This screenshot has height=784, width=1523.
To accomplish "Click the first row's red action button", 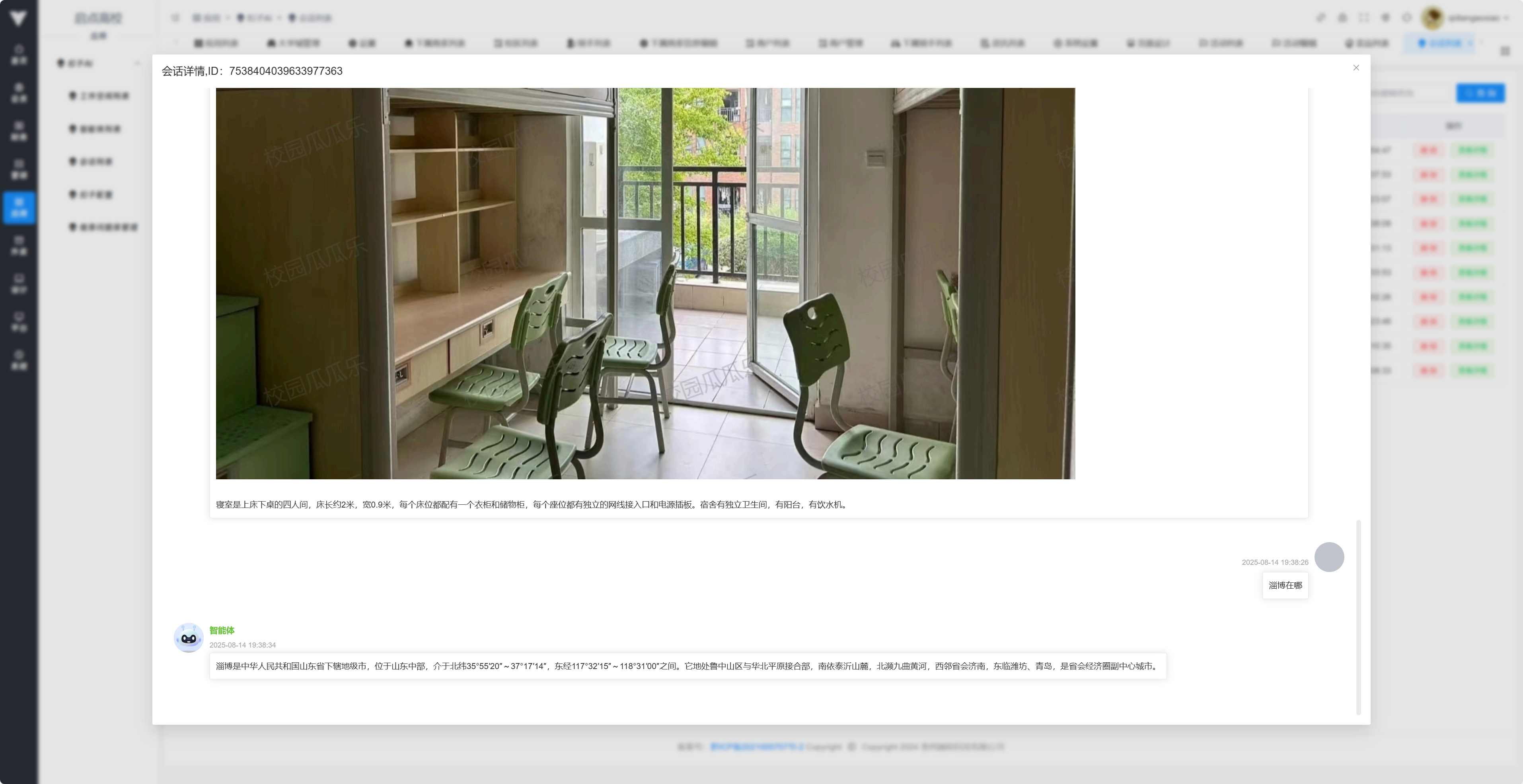I will [1428, 150].
